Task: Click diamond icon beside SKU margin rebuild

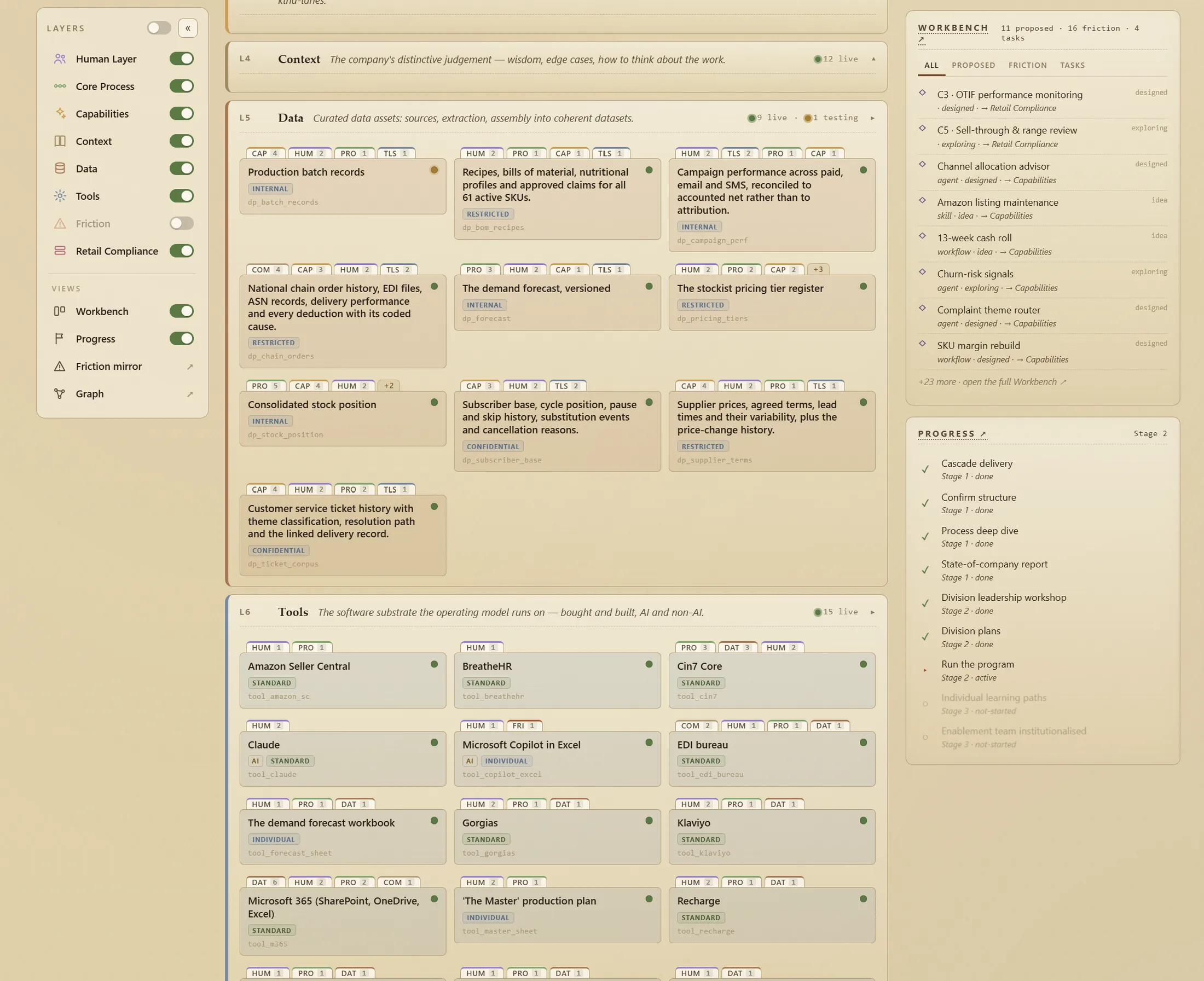Action: pos(923,344)
